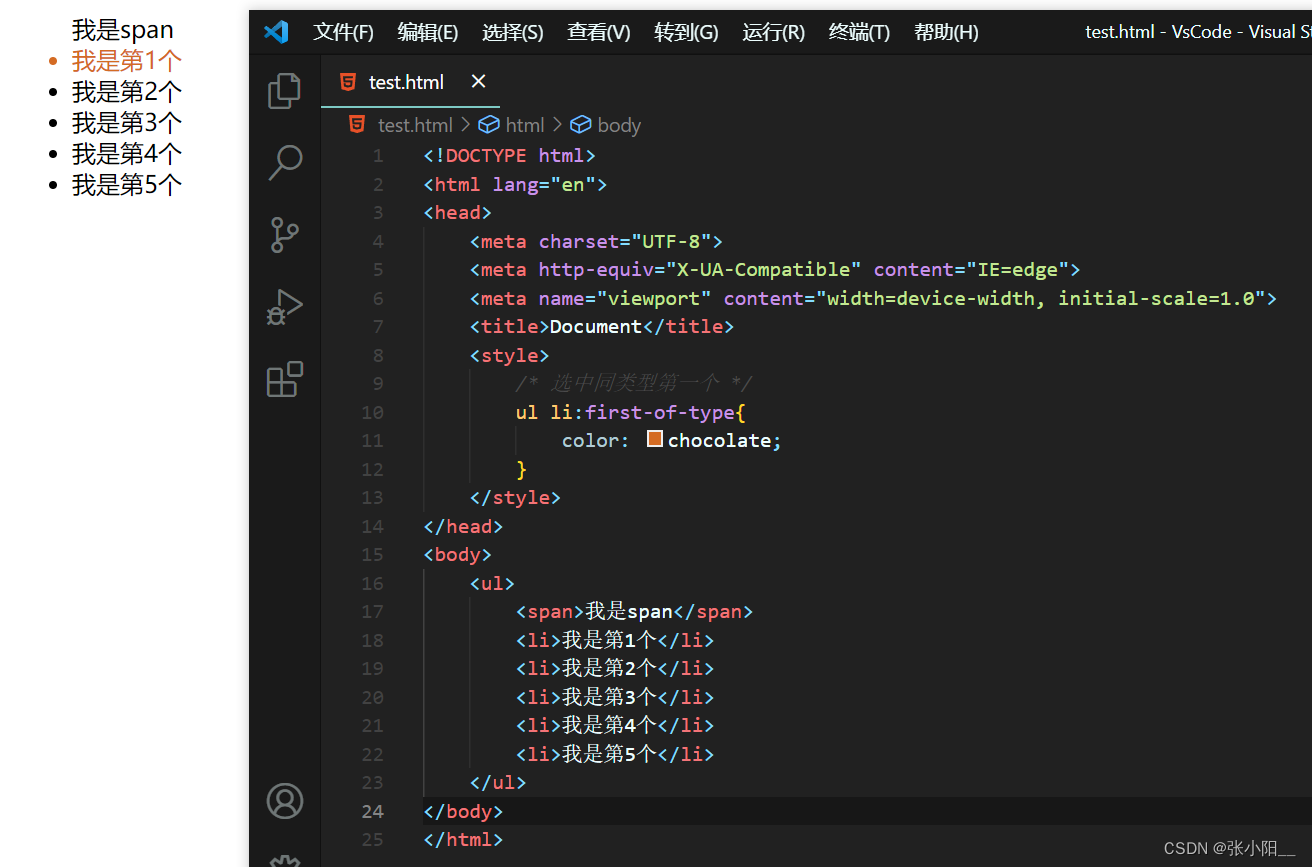Image resolution: width=1312 pixels, height=867 pixels.
Task: Click the <!DOCTYPE html> code line
Action: click(x=509, y=155)
